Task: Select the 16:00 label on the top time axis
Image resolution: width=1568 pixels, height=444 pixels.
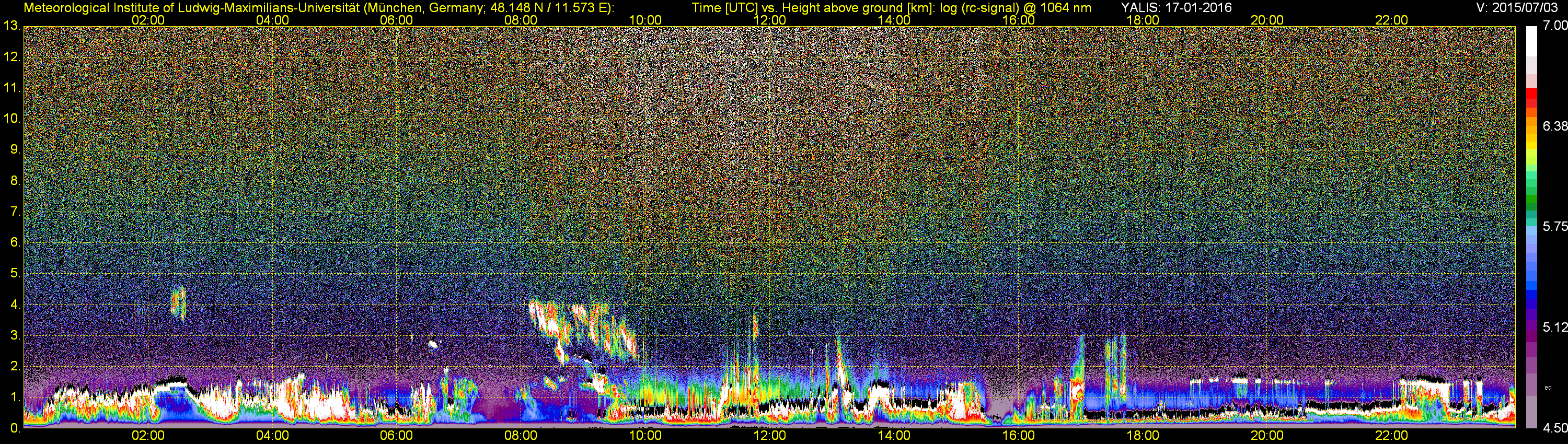Action: 1018,20
